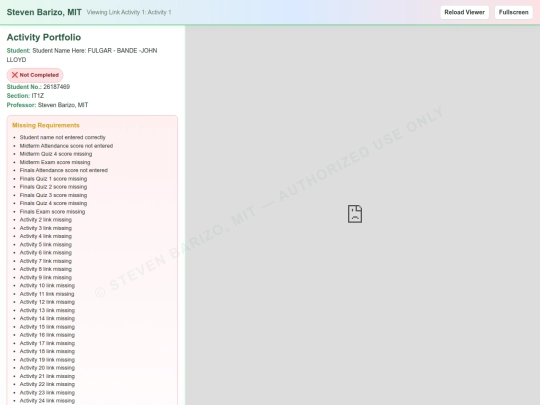This screenshot has width=540, height=405.
Task: Click 'Midterm Attendance score not entered'
Action: (66, 146)
